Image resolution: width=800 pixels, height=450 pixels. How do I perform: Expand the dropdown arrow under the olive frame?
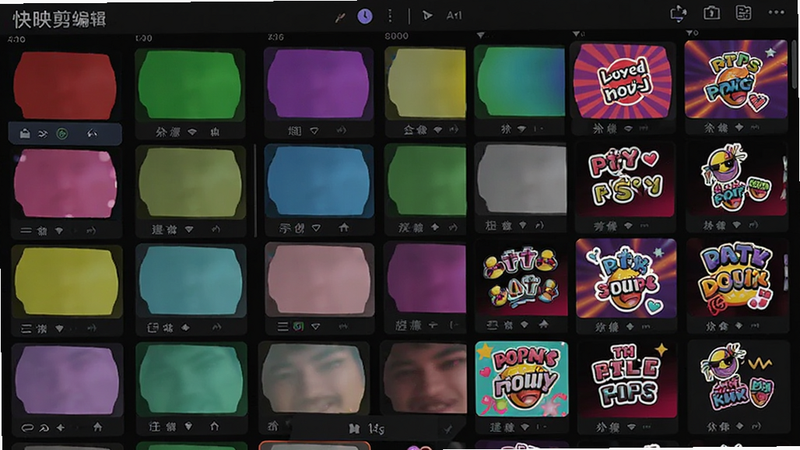[189, 230]
